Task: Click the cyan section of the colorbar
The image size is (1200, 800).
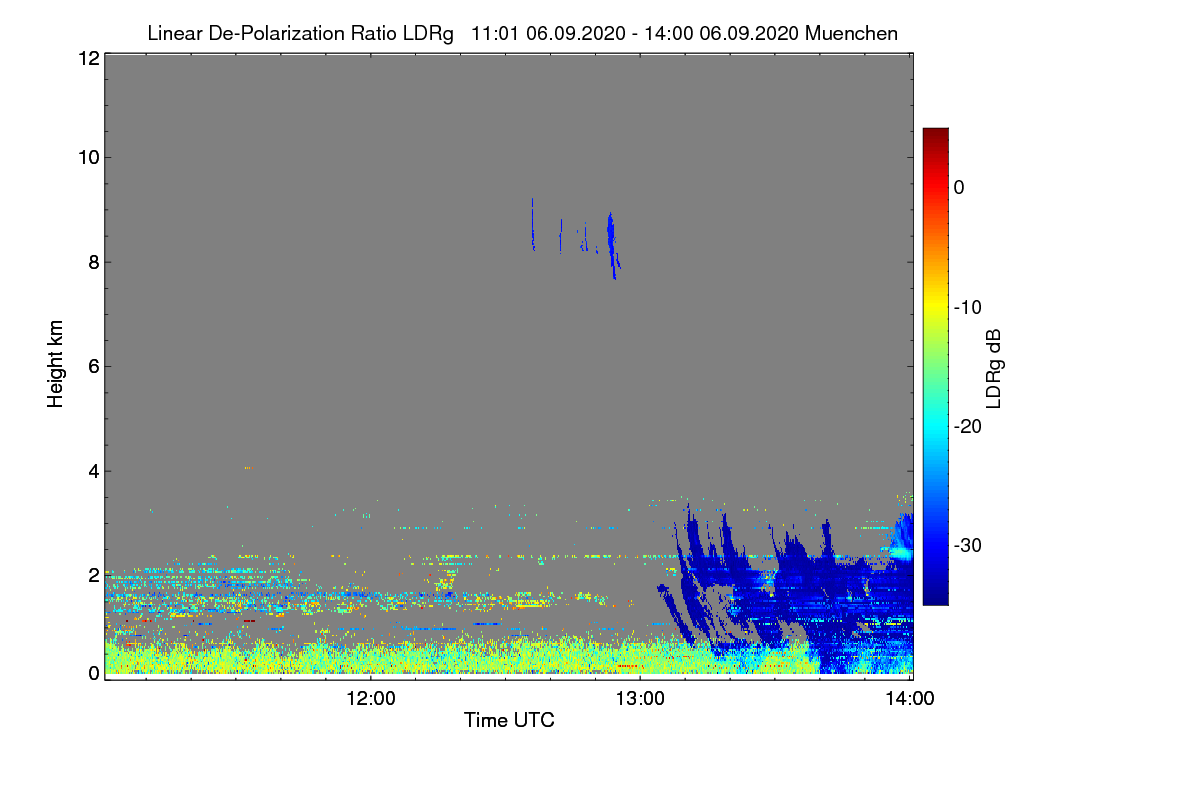Action: pos(935,425)
